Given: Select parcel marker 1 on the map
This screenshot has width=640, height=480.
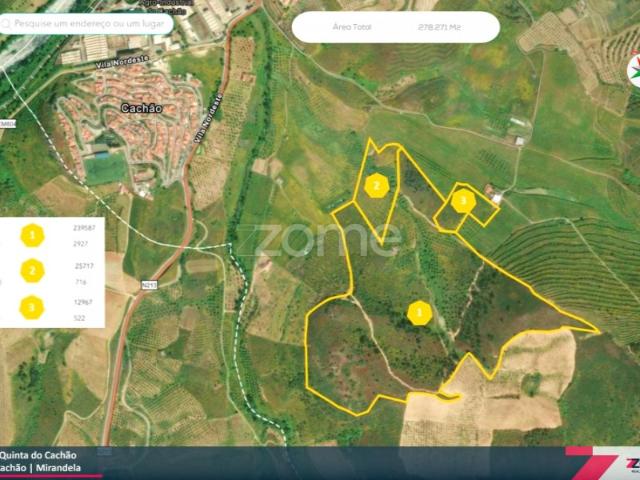Looking at the screenshot, I should [x=419, y=313].
